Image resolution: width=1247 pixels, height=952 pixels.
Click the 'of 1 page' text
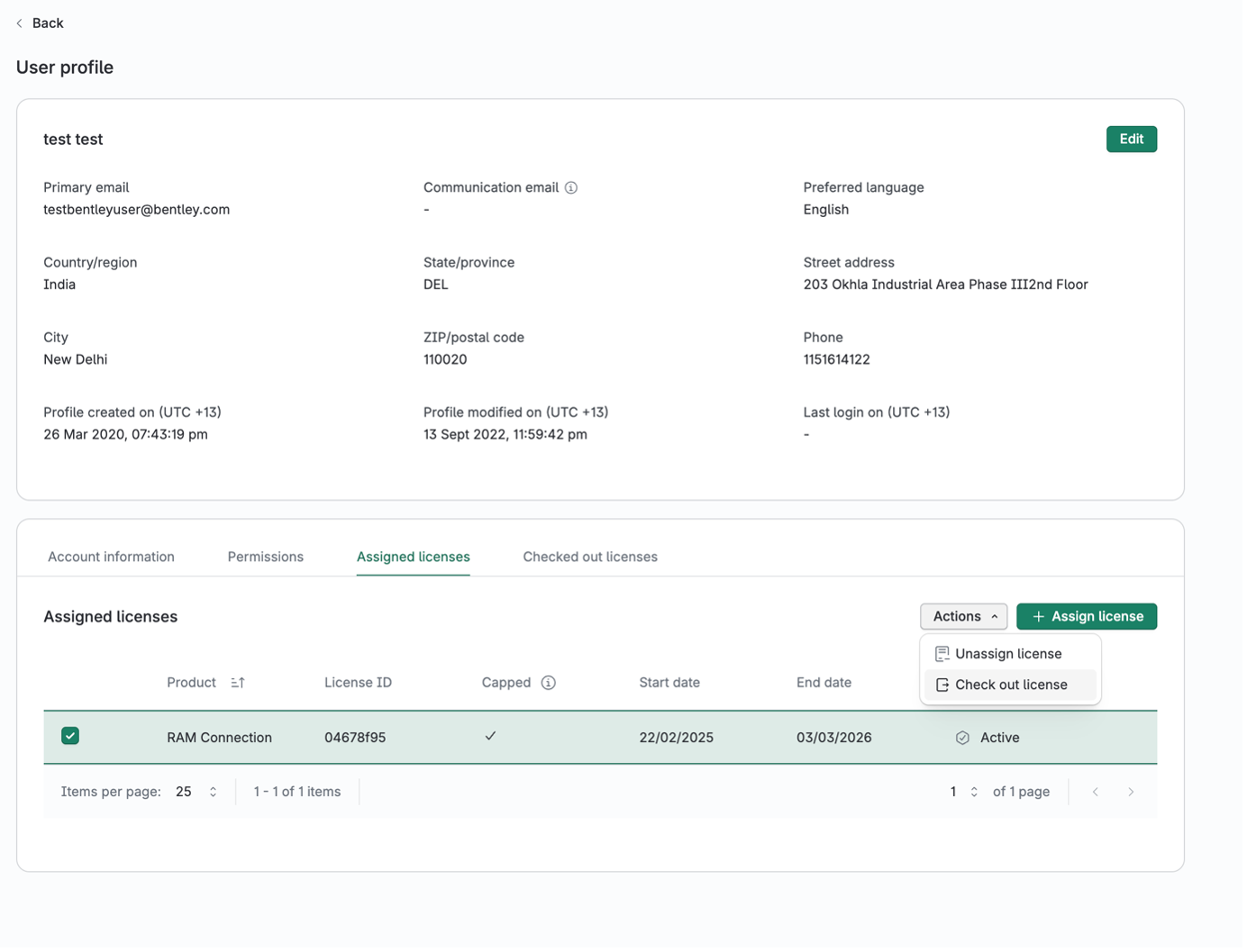point(1021,792)
